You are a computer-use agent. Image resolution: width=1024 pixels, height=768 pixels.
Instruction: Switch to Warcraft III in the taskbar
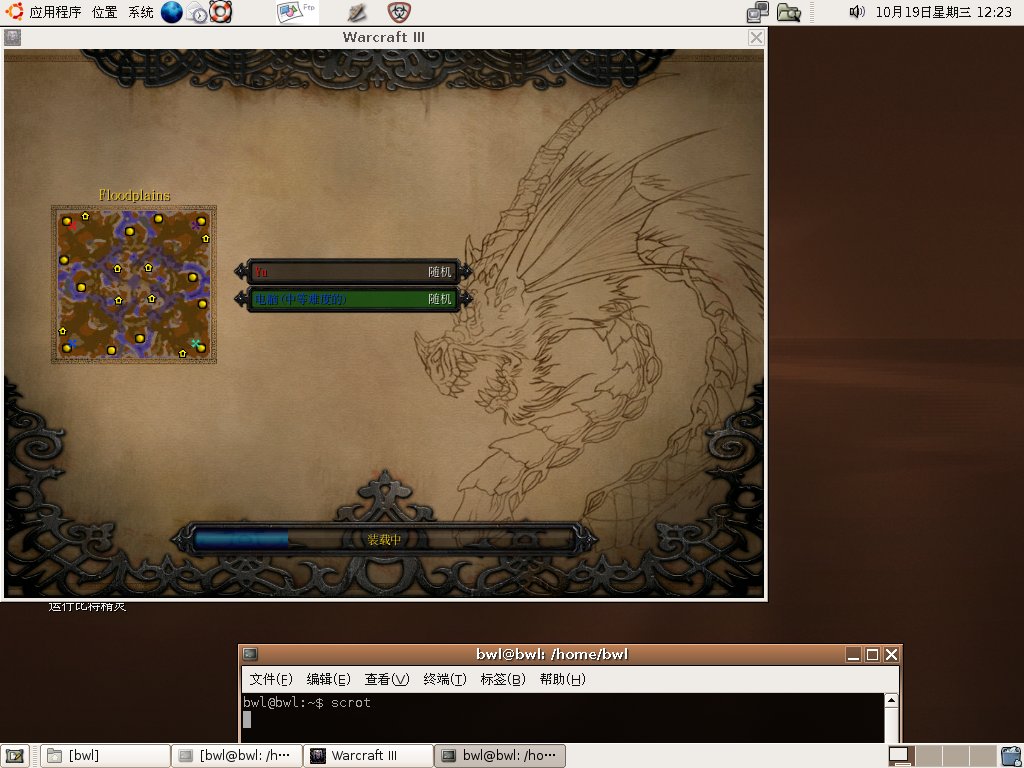[x=368, y=756]
